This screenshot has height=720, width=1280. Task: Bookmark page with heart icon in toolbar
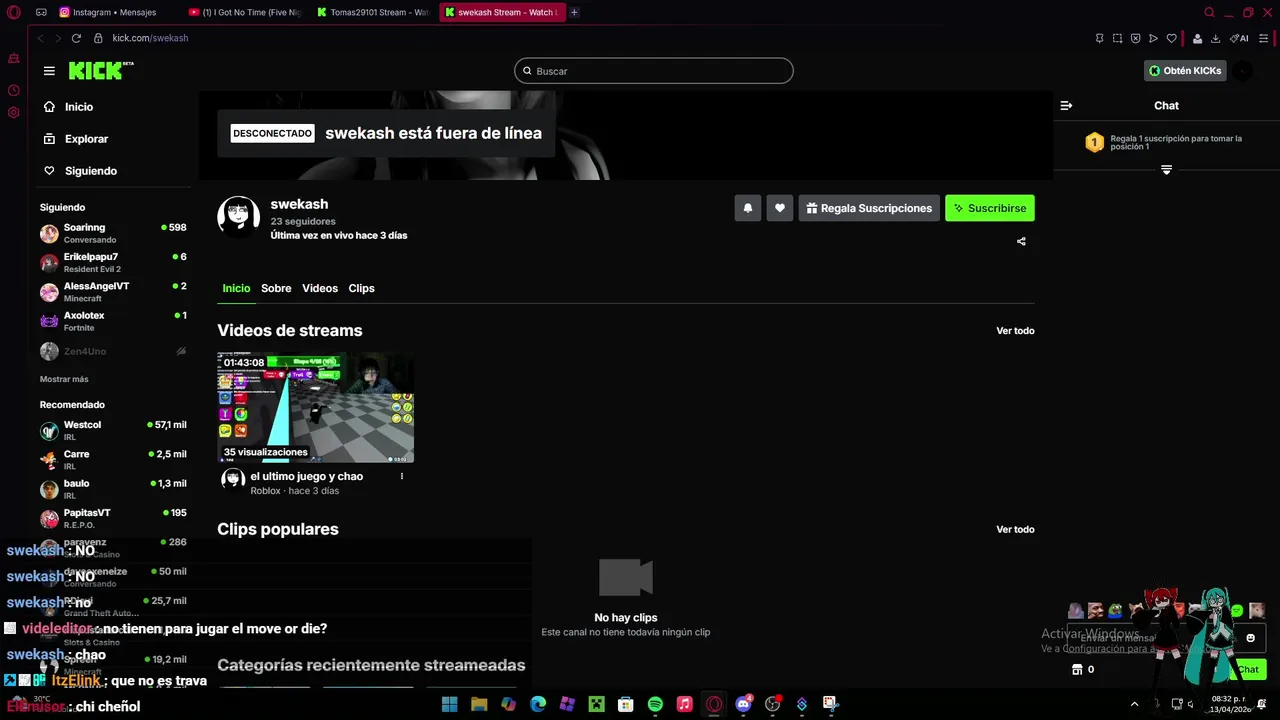pos(1171,38)
